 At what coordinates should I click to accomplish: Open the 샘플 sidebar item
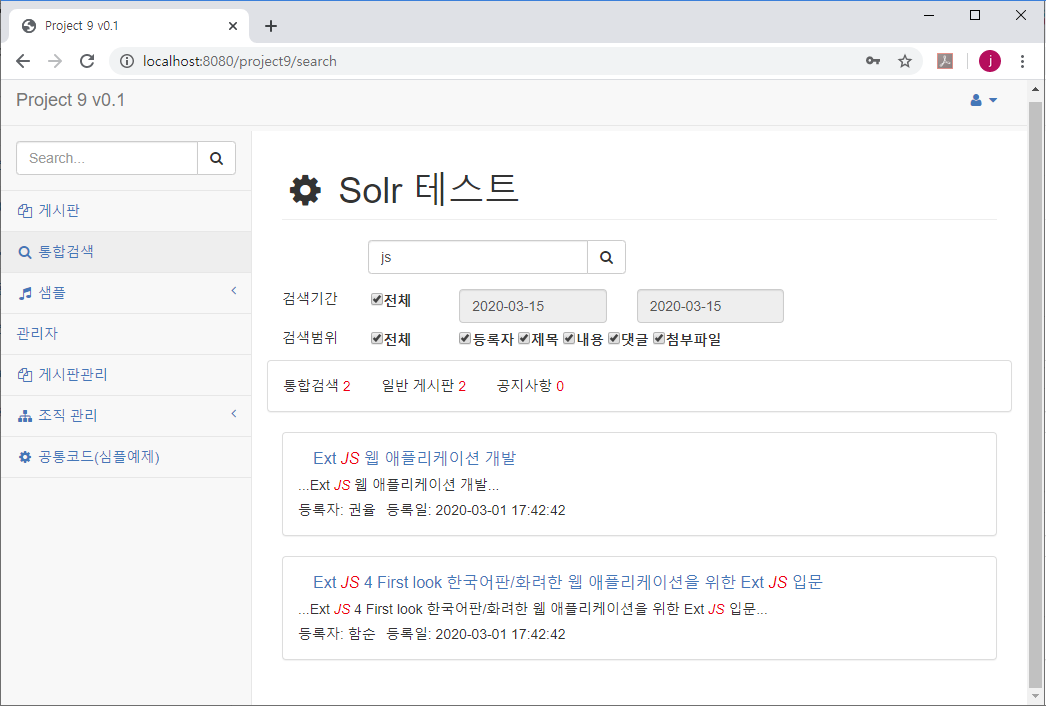126,293
